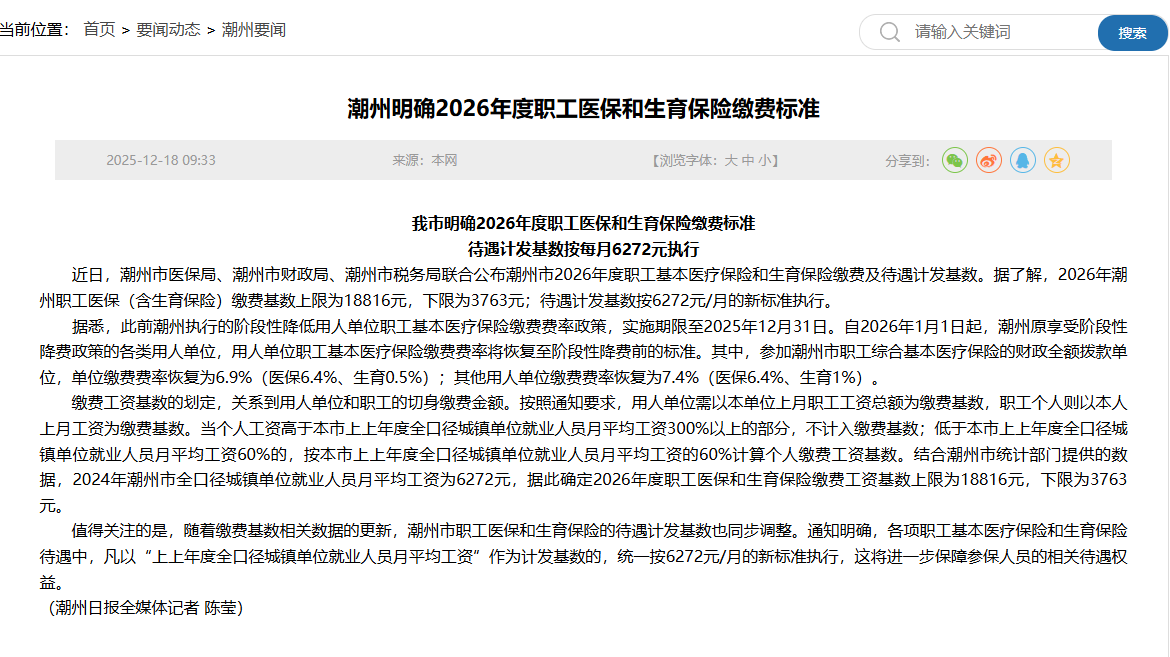Open 要闻动态 breadcrumb section
Screen dimensions: 1170x657
coord(168,30)
